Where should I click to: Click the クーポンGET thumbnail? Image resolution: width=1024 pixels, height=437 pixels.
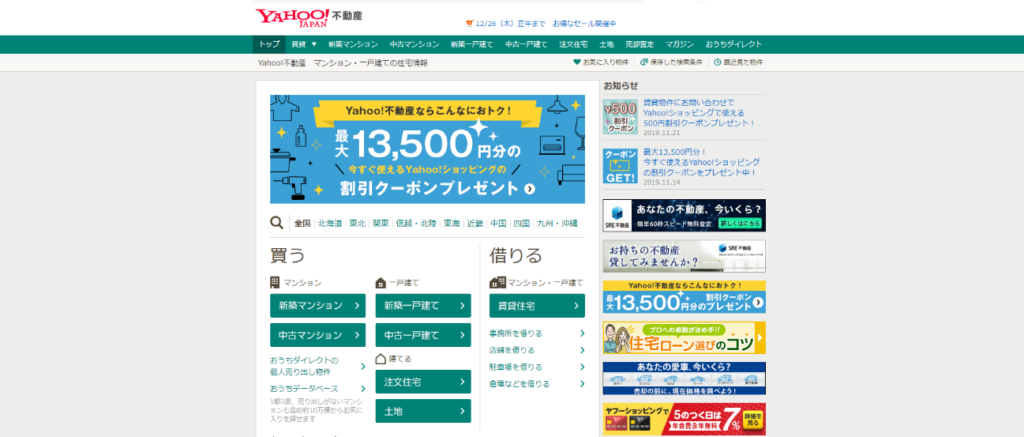point(620,166)
